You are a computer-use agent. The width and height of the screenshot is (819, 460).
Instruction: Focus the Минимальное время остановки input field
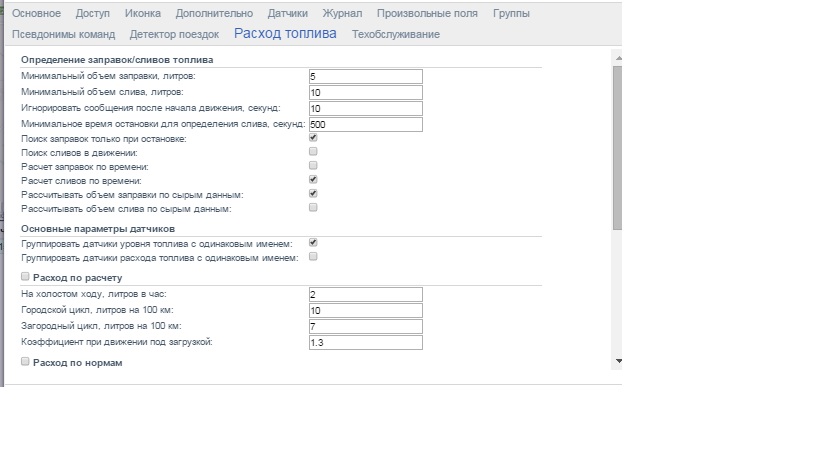pos(366,125)
